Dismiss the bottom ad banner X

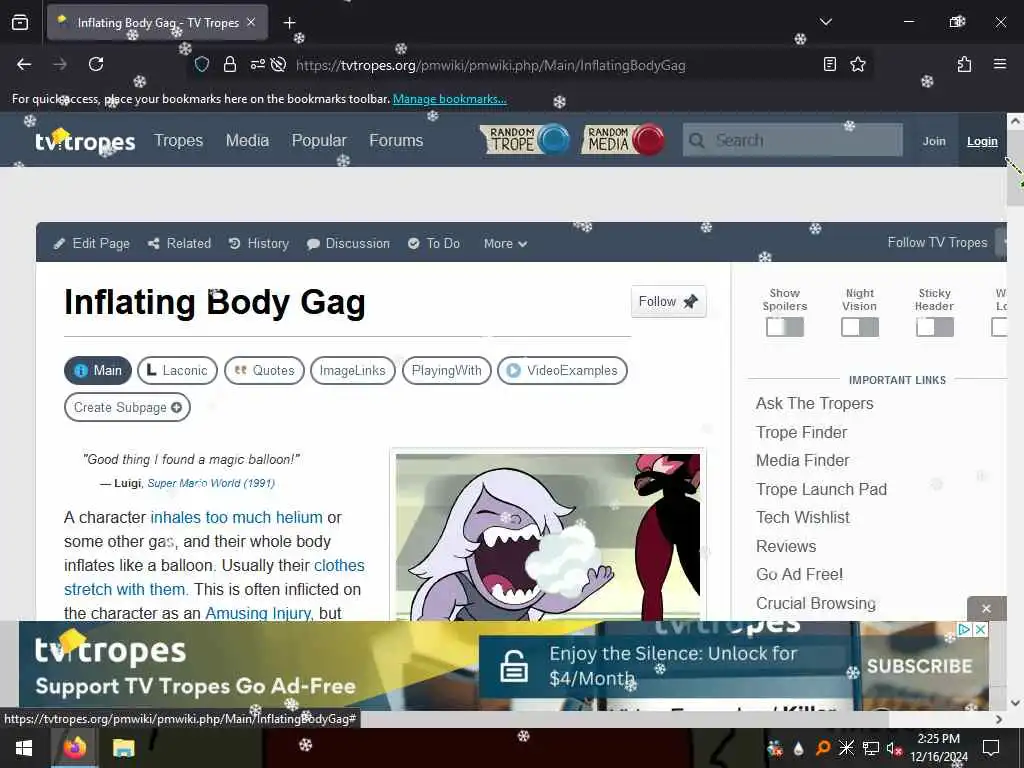click(986, 609)
